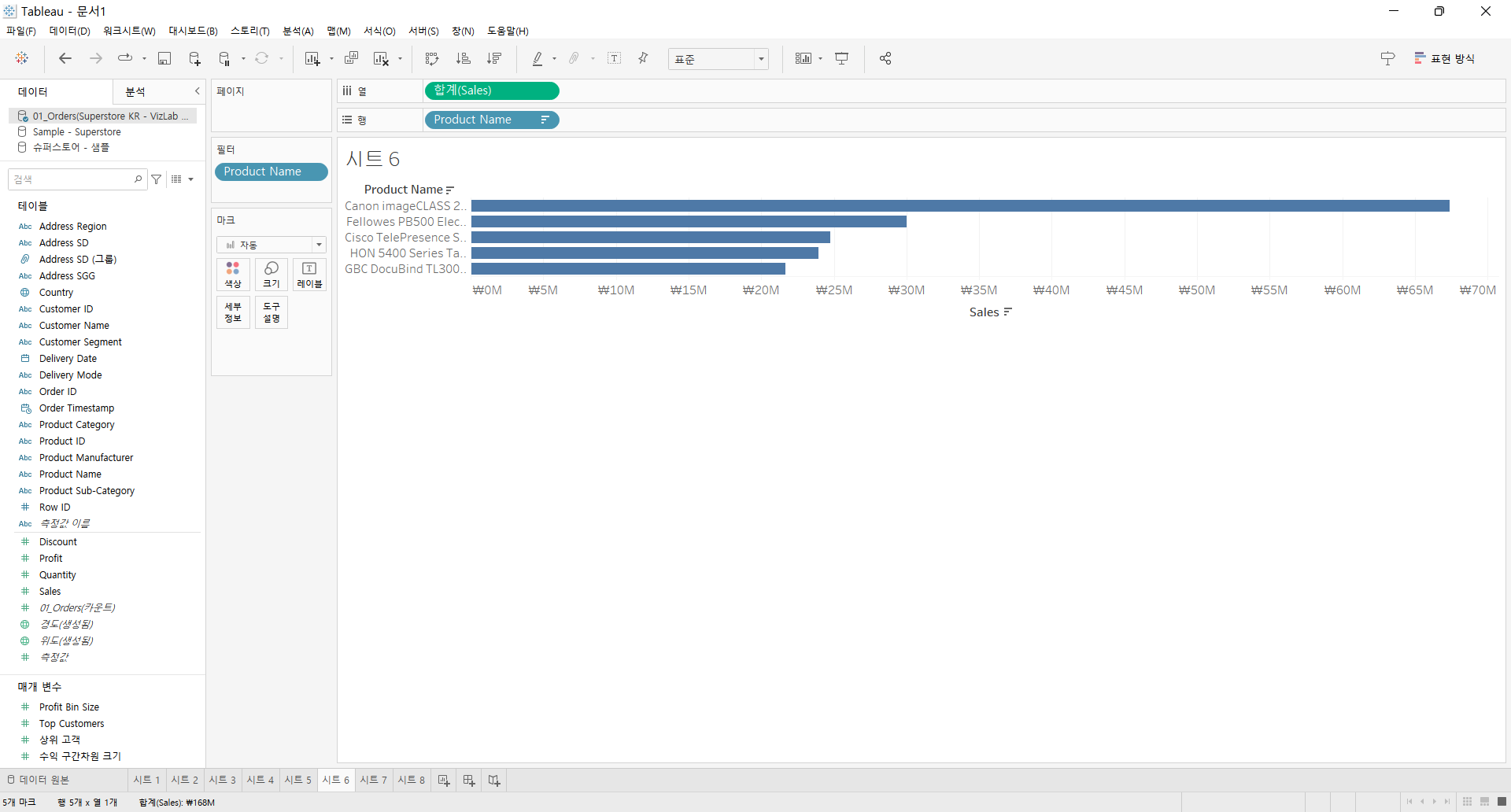Open the data guide icon near Show Me
This screenshot has height=812, width=1511.
pyautogui.click(x=1387, y=58)
